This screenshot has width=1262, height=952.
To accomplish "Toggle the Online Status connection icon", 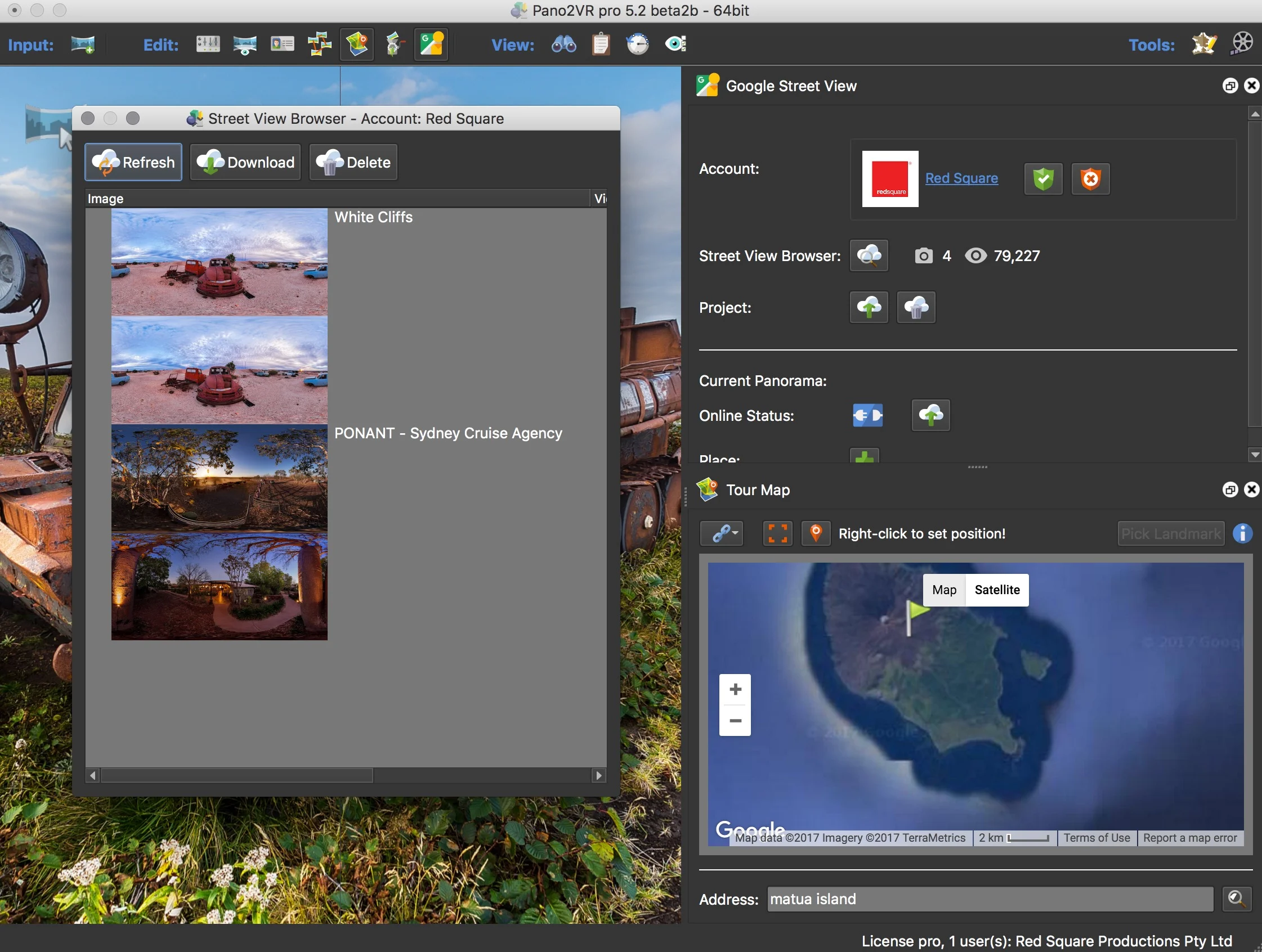I will click(x=868, y=416).
